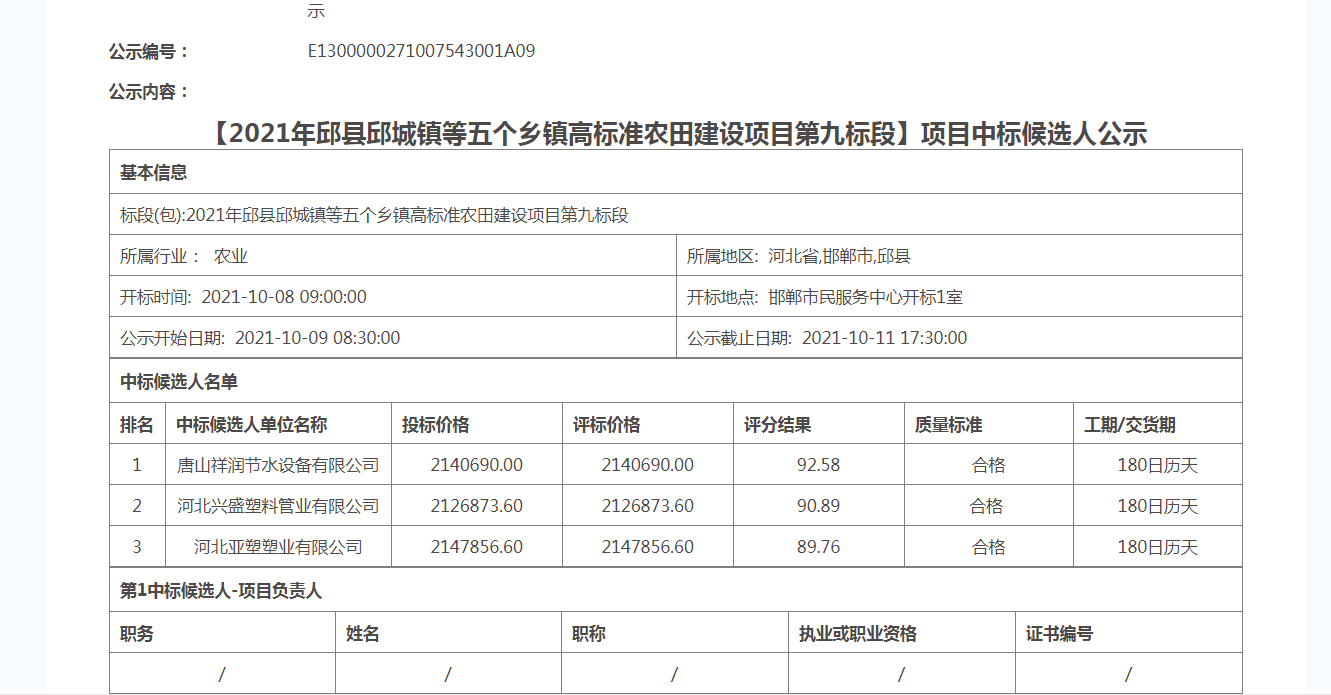The width and height of the screenshot is (1331, 695).
Task: Click evaluation price 2140690.00 in 评标价格 column
Action: click(648, 465)
